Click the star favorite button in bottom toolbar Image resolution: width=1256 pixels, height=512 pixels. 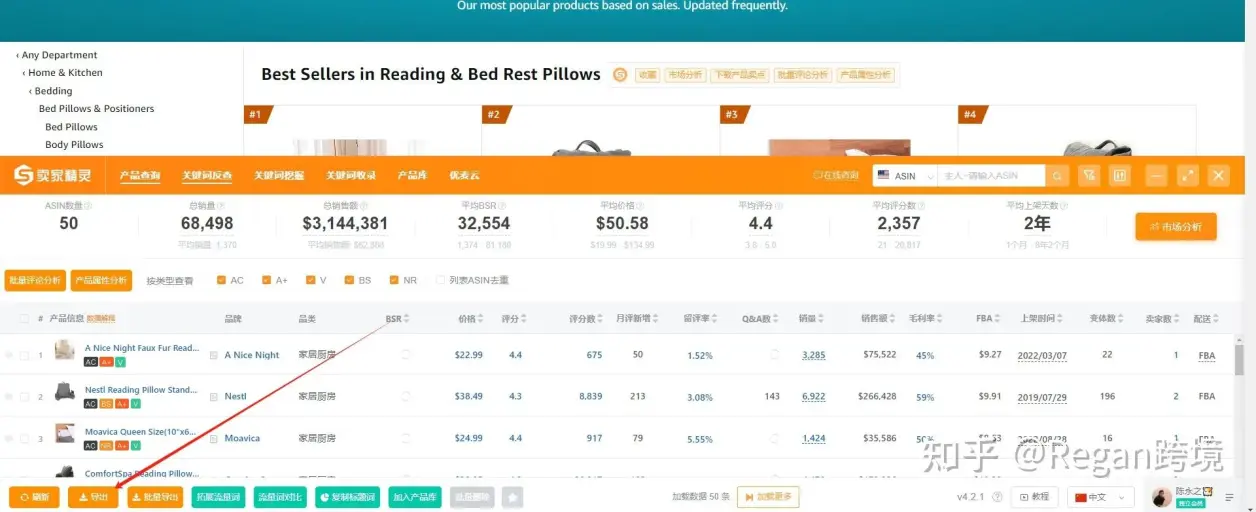click(513, 497)
